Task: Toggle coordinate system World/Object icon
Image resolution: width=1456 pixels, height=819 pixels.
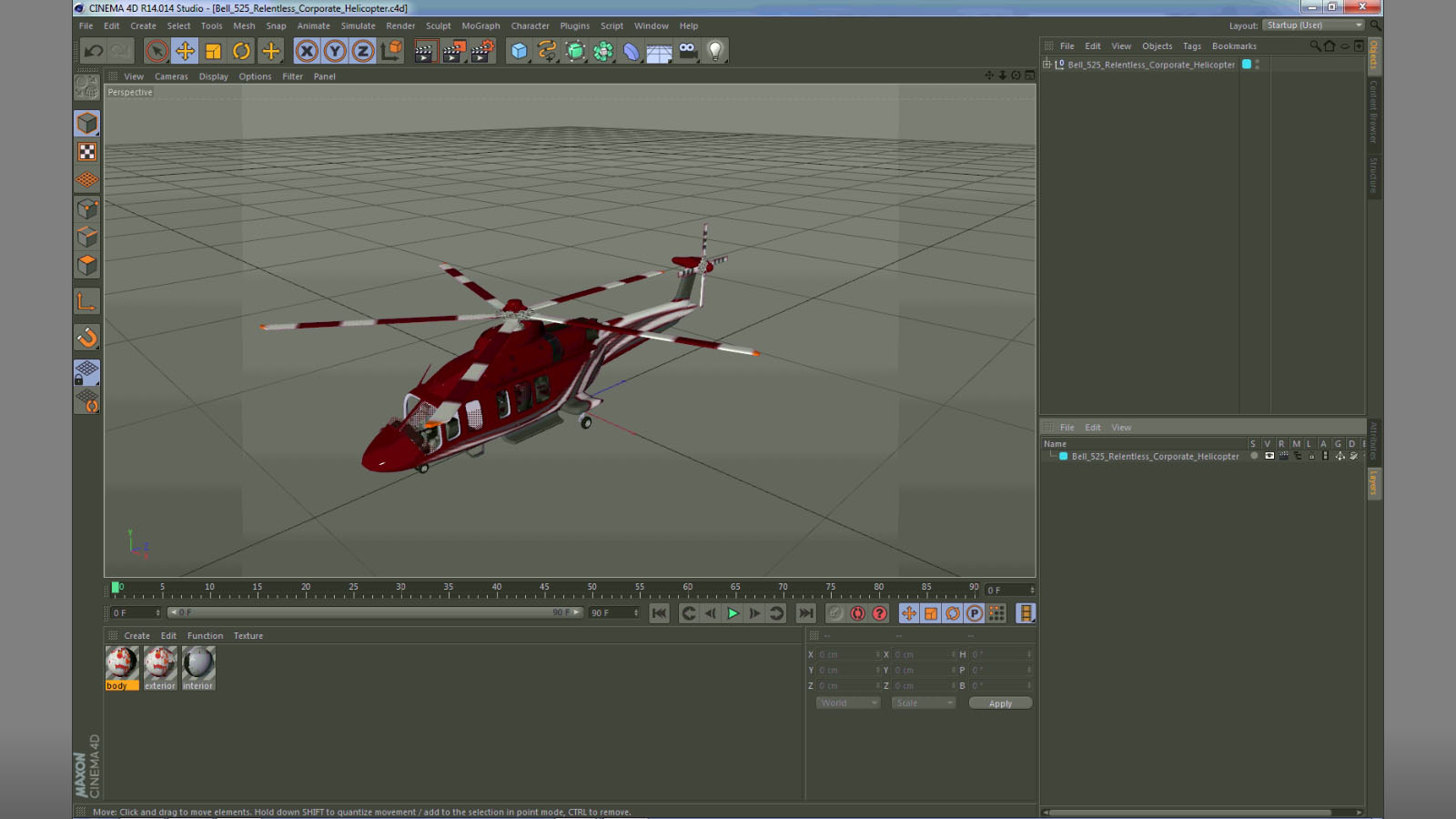Action: point(391,51)
